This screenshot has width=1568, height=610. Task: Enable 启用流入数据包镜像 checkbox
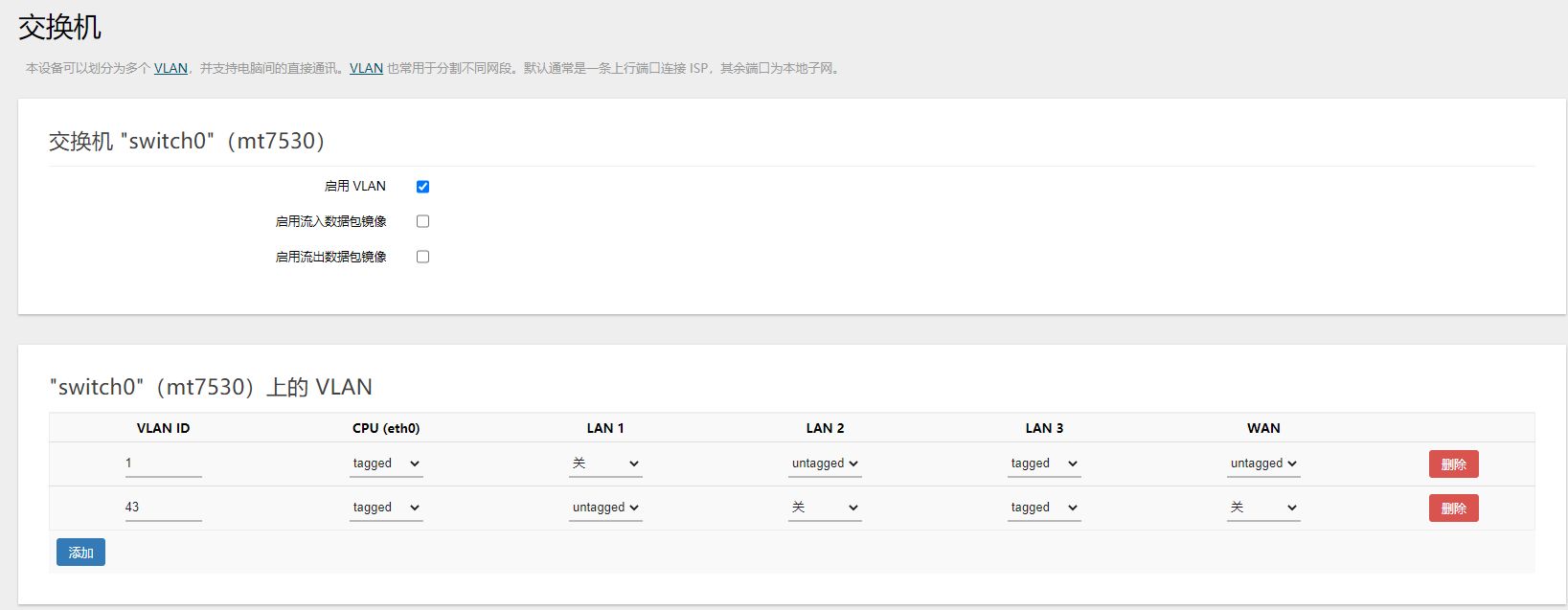tap(422, 221)
